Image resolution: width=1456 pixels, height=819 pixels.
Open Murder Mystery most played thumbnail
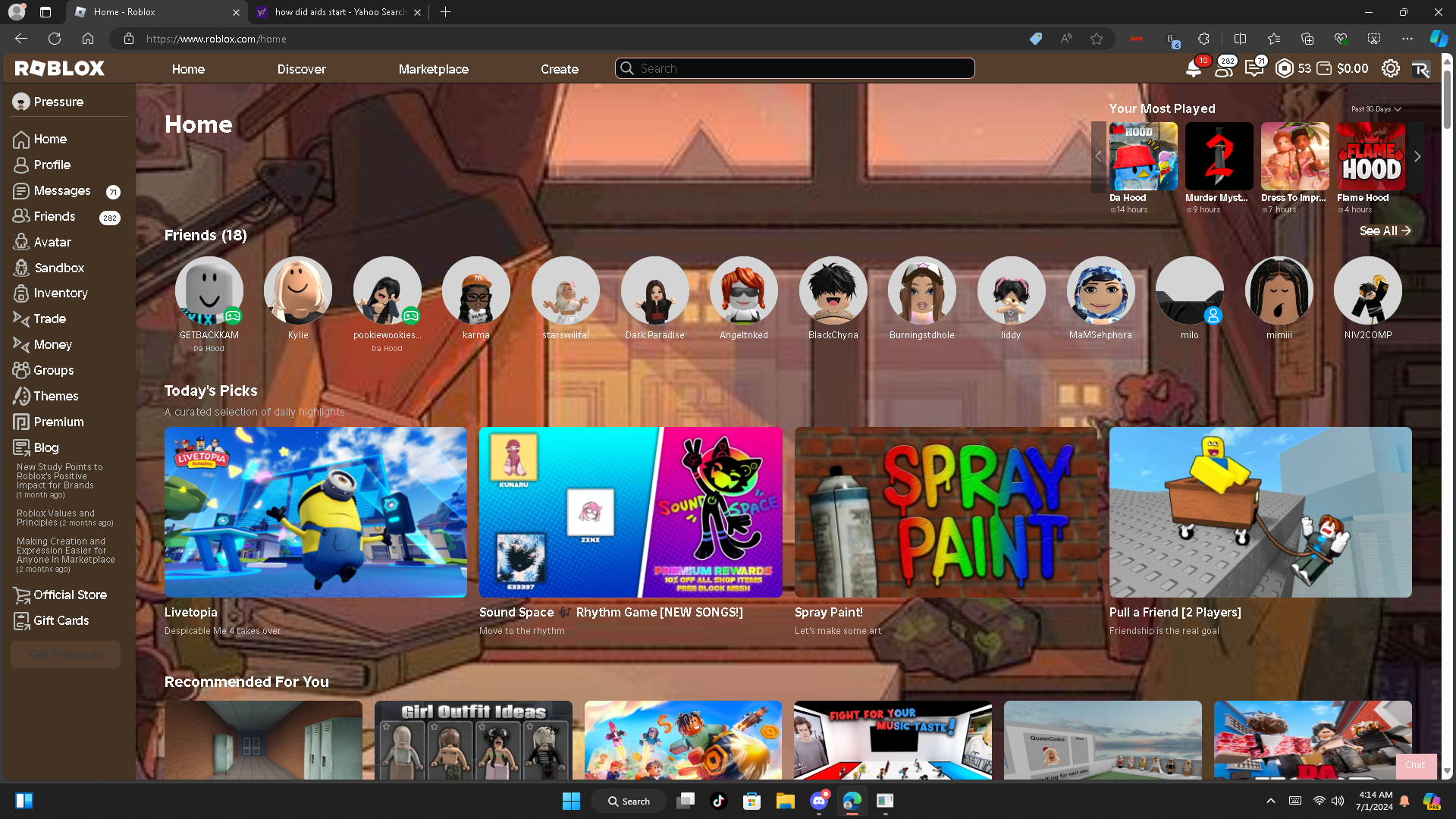(x=1219, y=156)
